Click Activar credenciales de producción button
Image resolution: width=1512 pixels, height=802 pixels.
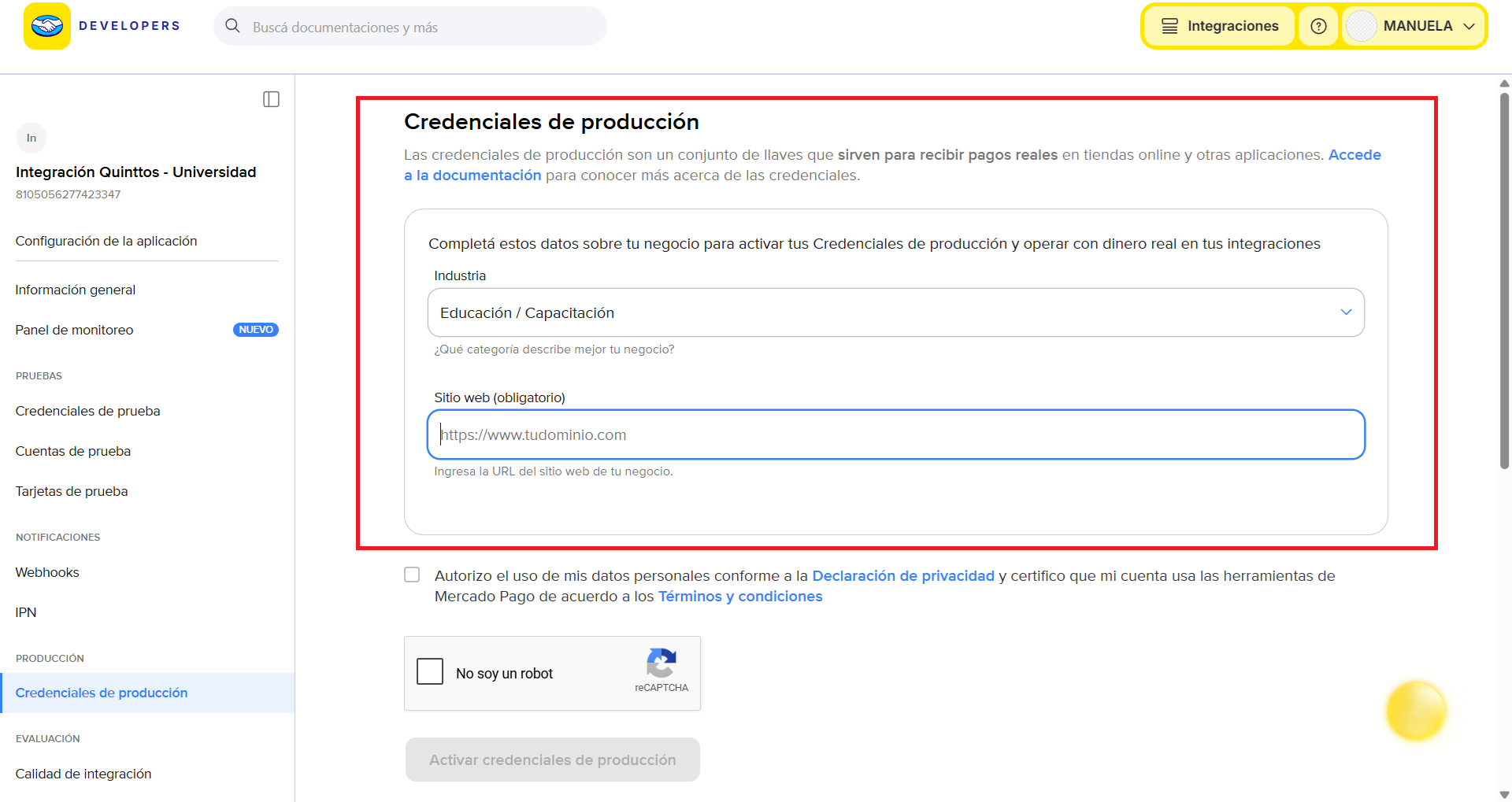tap(553, 759)
